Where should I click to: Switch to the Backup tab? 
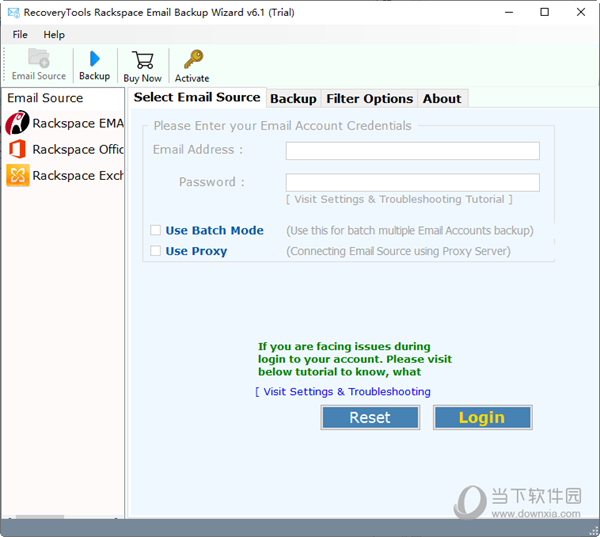click(x=293, y=99)
